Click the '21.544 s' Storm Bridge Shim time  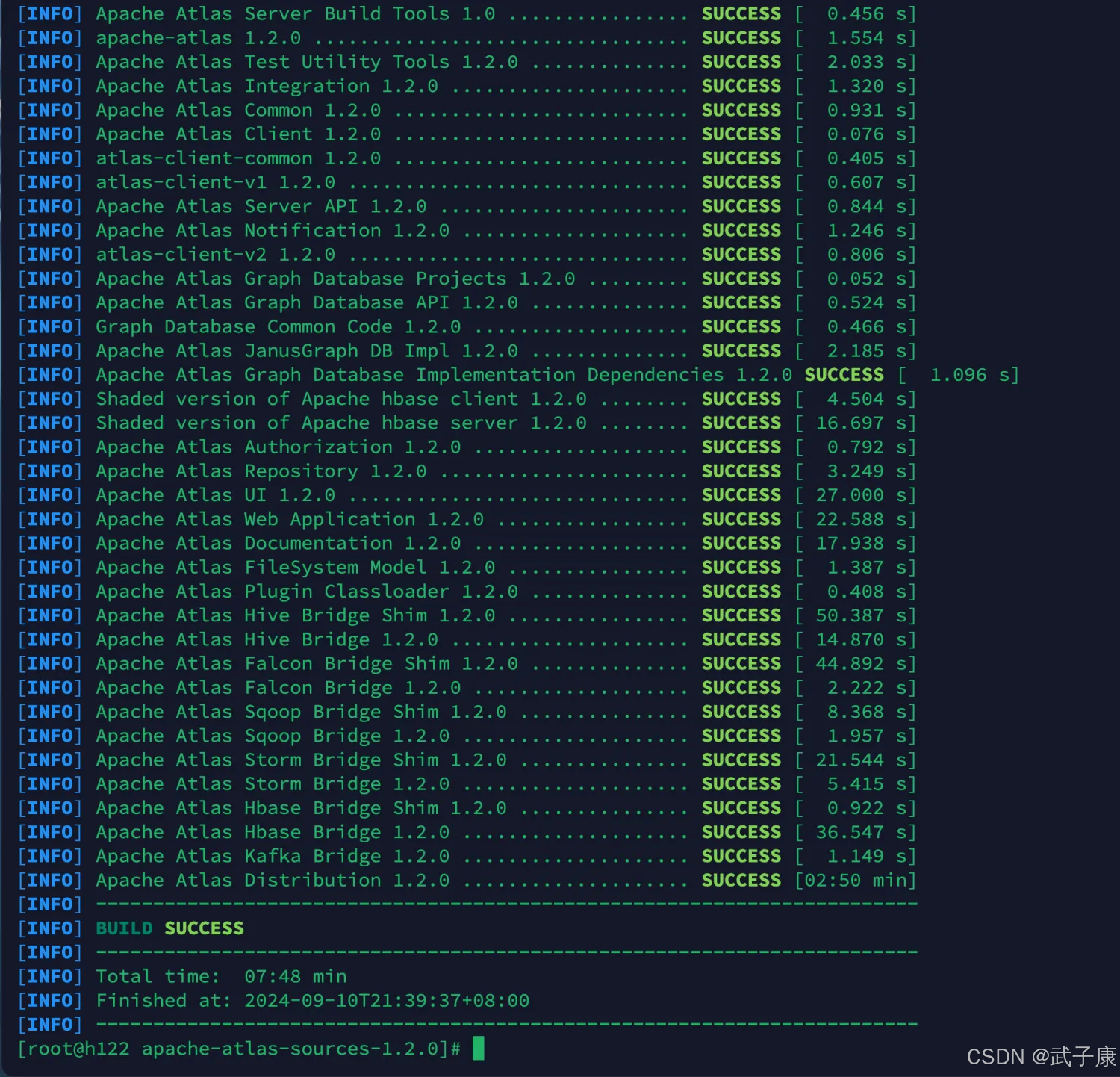click(862, 760)
